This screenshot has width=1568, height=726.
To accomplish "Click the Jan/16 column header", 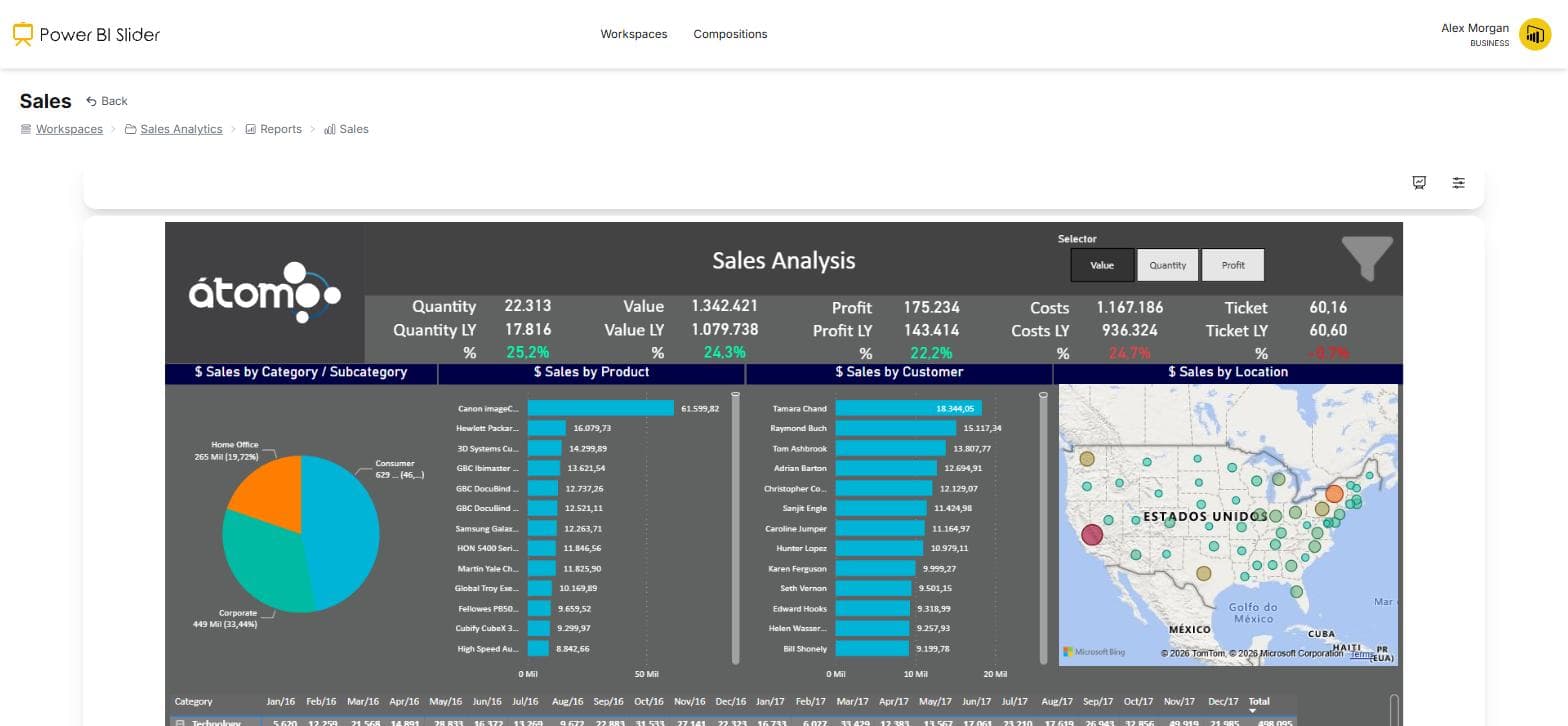I will point(281,702).
